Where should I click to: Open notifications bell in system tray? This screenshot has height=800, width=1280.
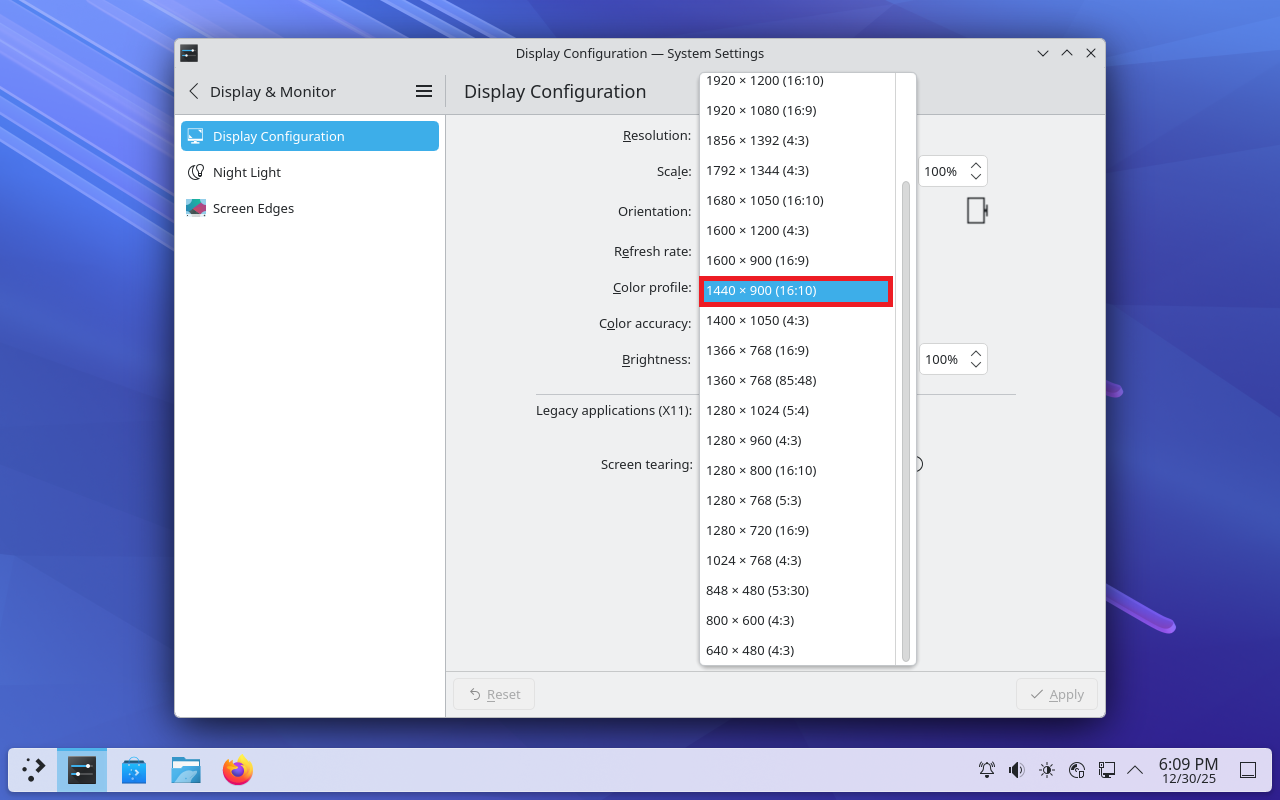987,770
